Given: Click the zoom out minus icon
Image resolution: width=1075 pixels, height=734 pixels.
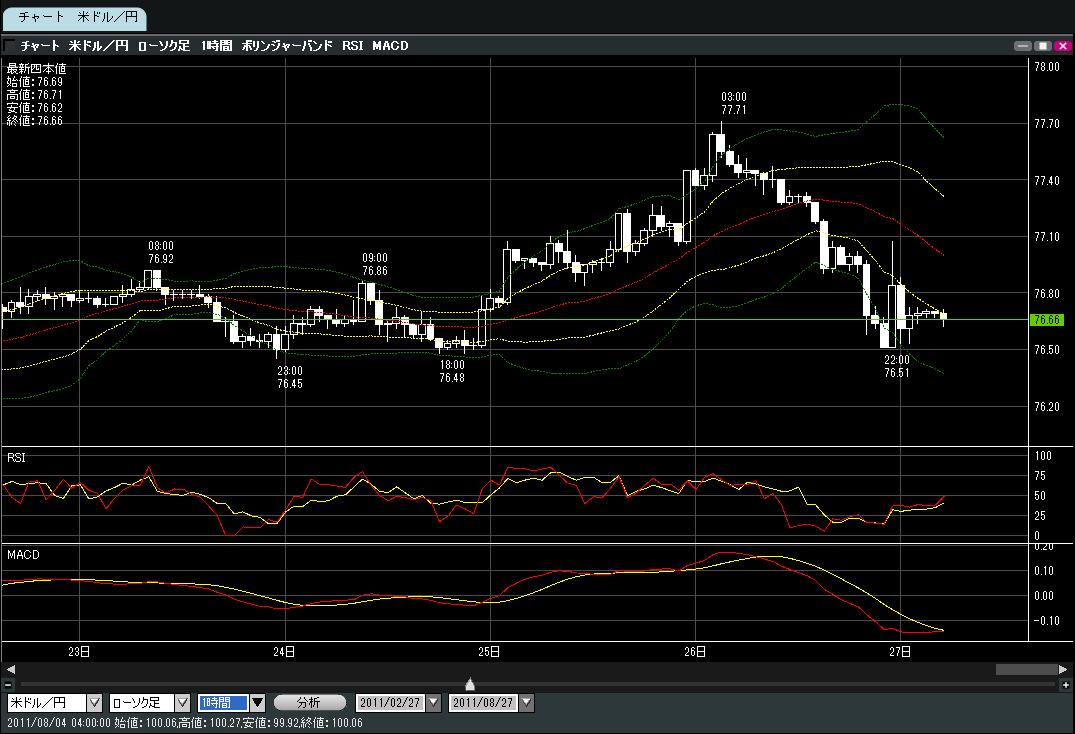Looking at the screenshot, I should point(8,684).
